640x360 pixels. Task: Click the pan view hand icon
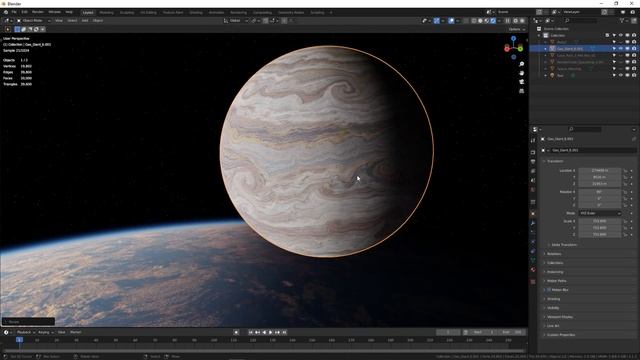tap(522, 73)
